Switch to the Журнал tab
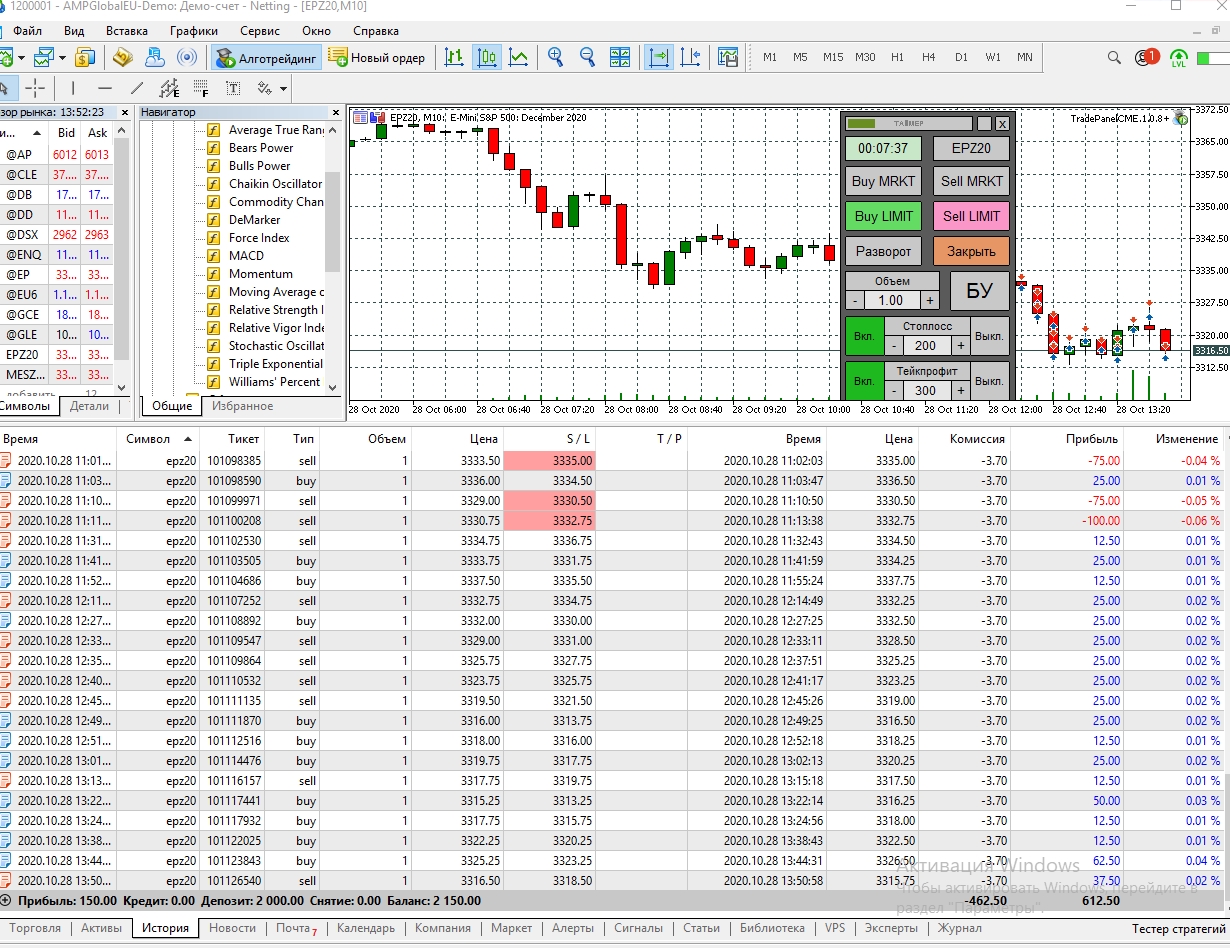Screen dimensions: 1230x948 click(960, 928)
